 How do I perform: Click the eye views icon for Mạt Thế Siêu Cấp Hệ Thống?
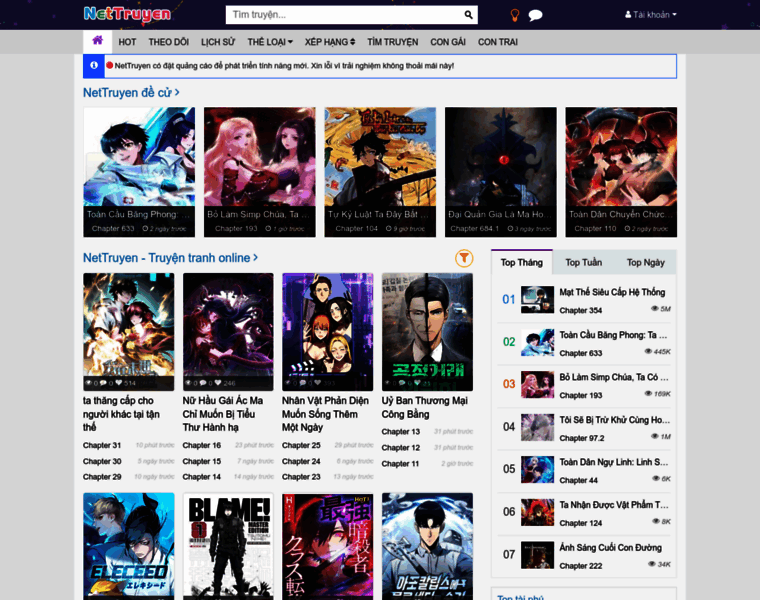click(655, 308)
